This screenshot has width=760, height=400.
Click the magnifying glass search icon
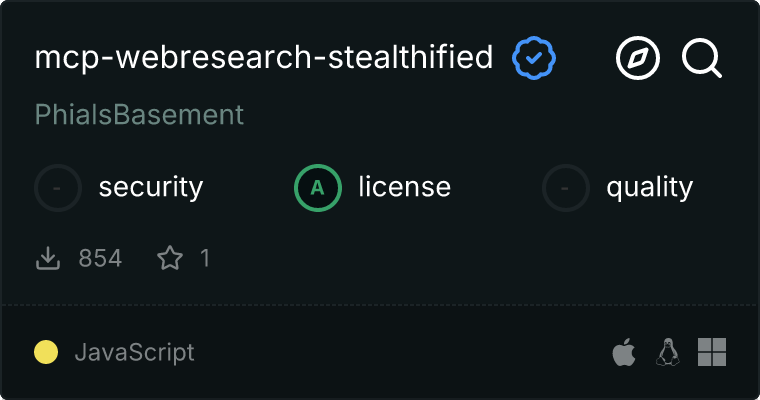702,59
